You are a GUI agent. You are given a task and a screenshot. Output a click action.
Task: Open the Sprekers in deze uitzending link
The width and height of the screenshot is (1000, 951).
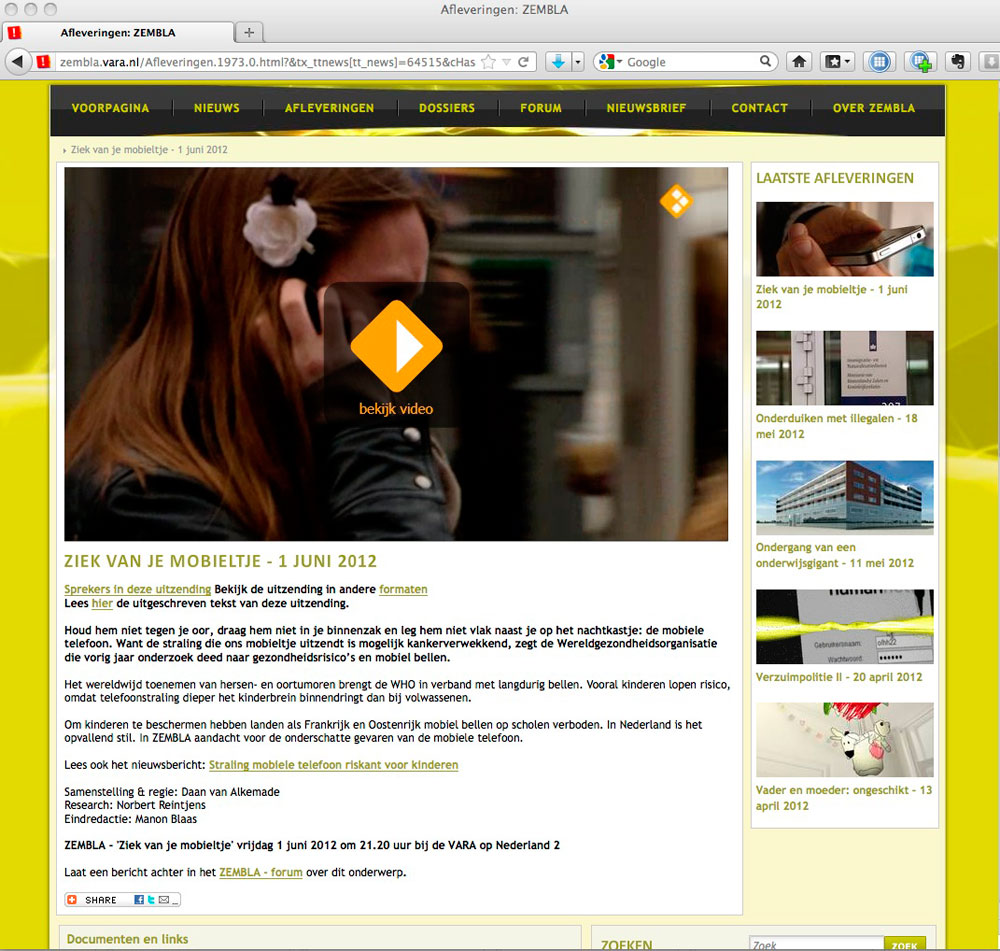coord(138,589)
